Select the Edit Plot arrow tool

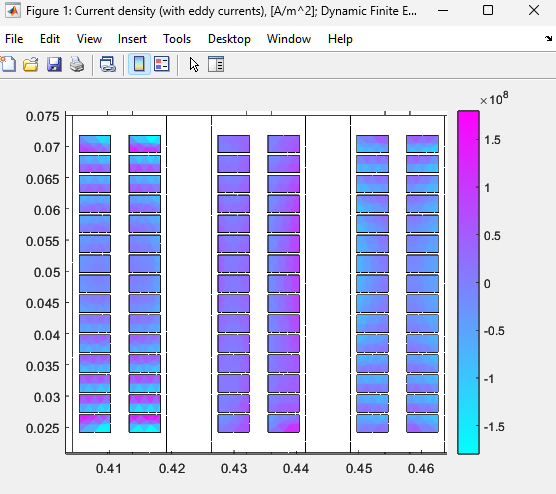pyautogui.click(x=194, y=65)
